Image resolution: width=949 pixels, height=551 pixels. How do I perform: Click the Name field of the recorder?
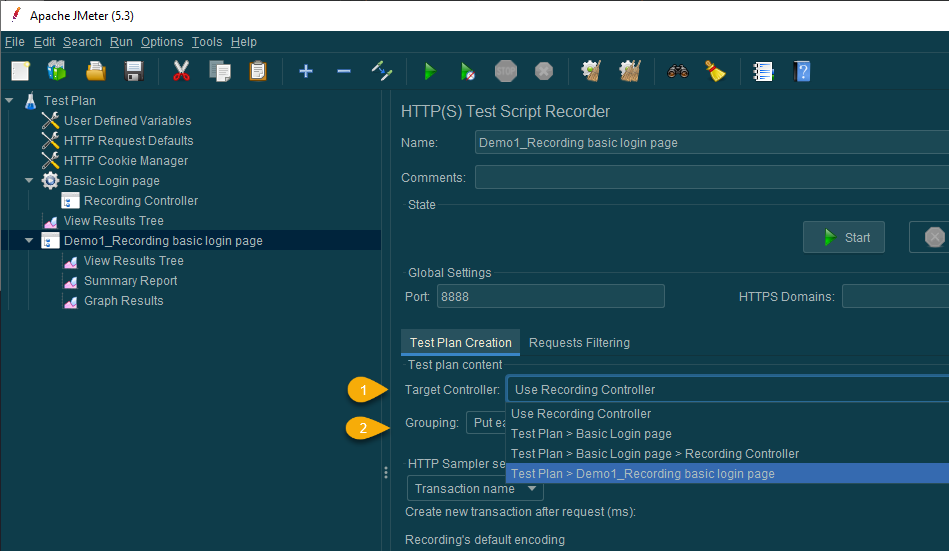(x=712, y=143)
